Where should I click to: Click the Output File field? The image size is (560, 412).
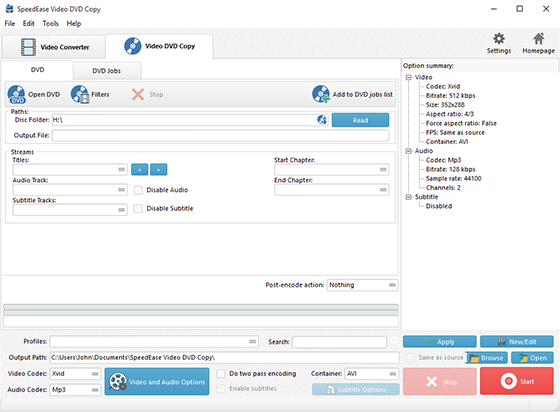220,136
